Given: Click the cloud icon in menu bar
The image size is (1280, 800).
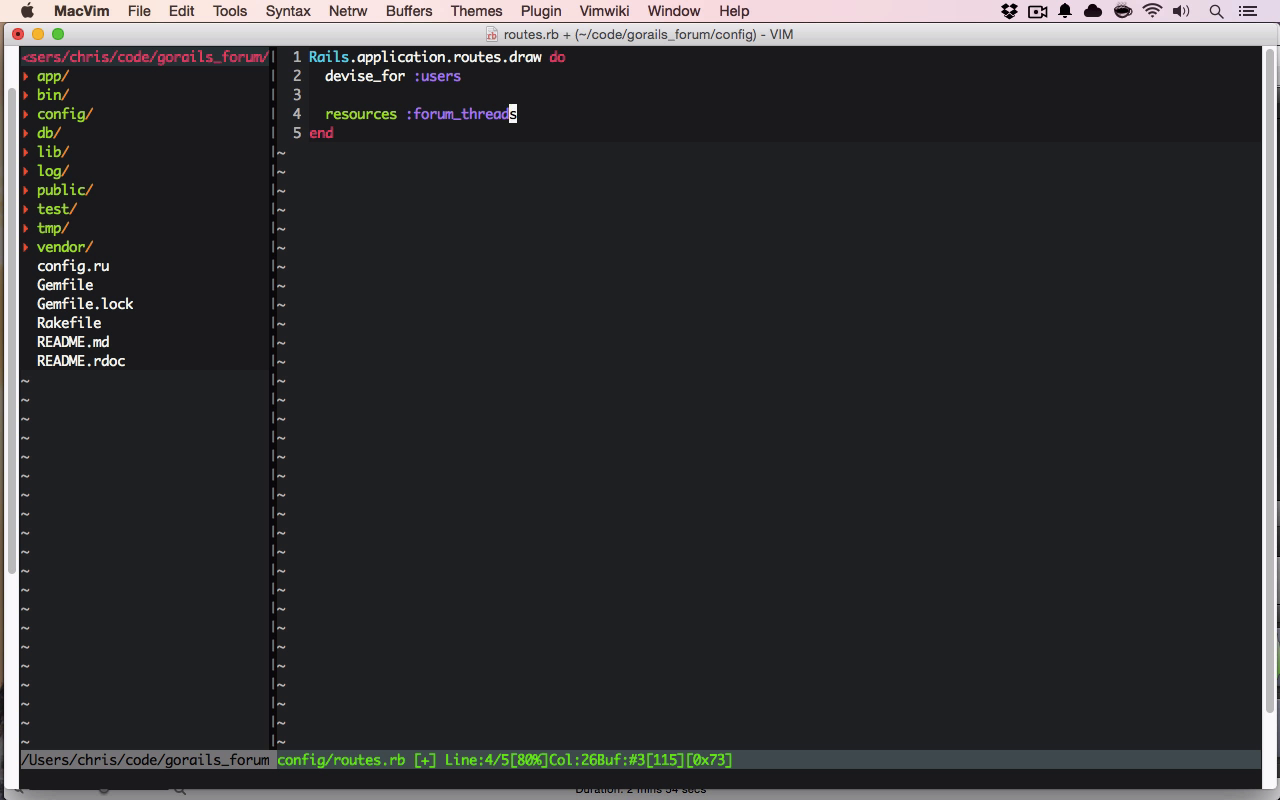Looking at the screenshot, I should (x=1093, y=11).
